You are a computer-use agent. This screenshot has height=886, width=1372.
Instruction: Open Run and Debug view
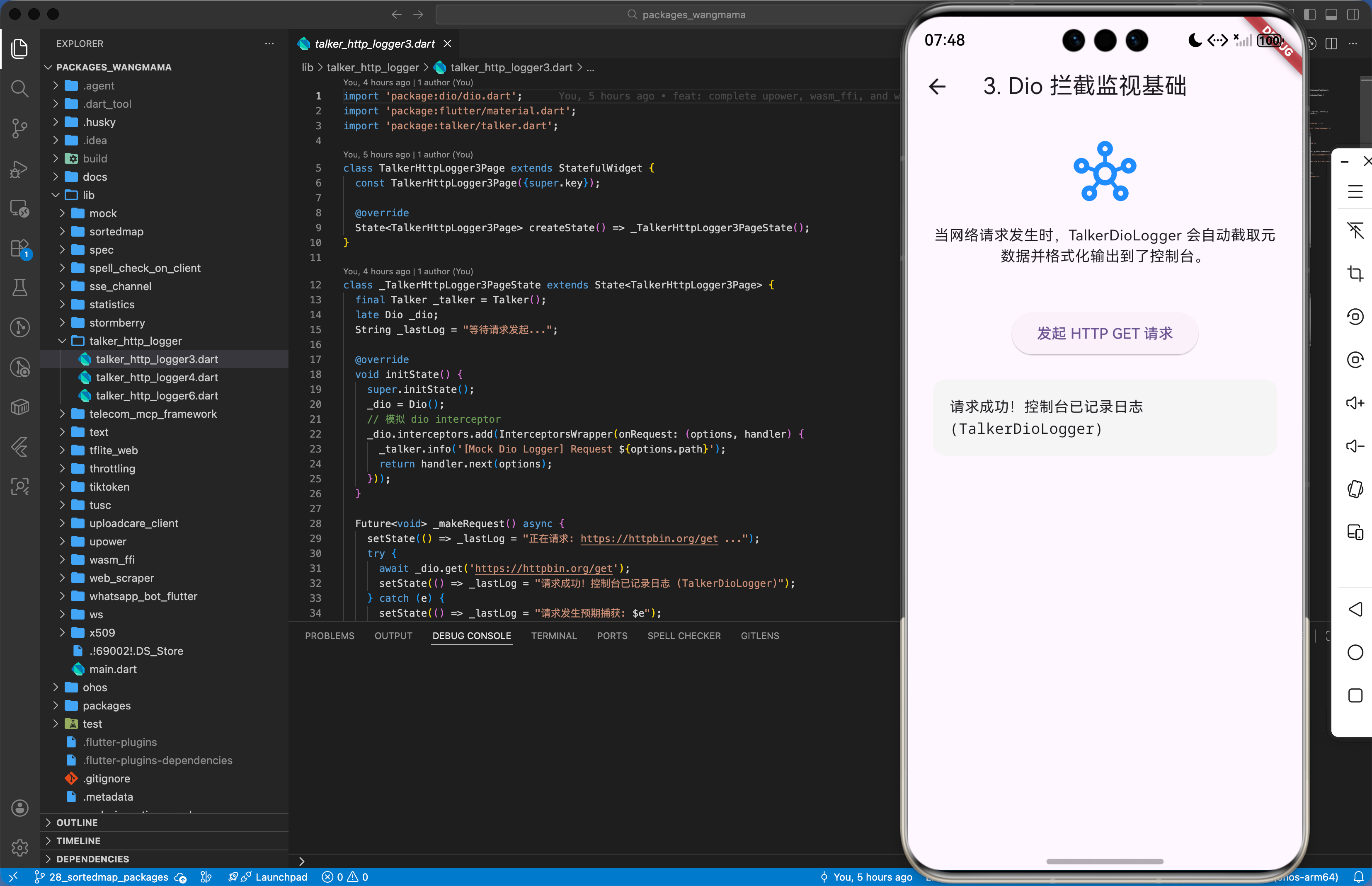(19, 169)
